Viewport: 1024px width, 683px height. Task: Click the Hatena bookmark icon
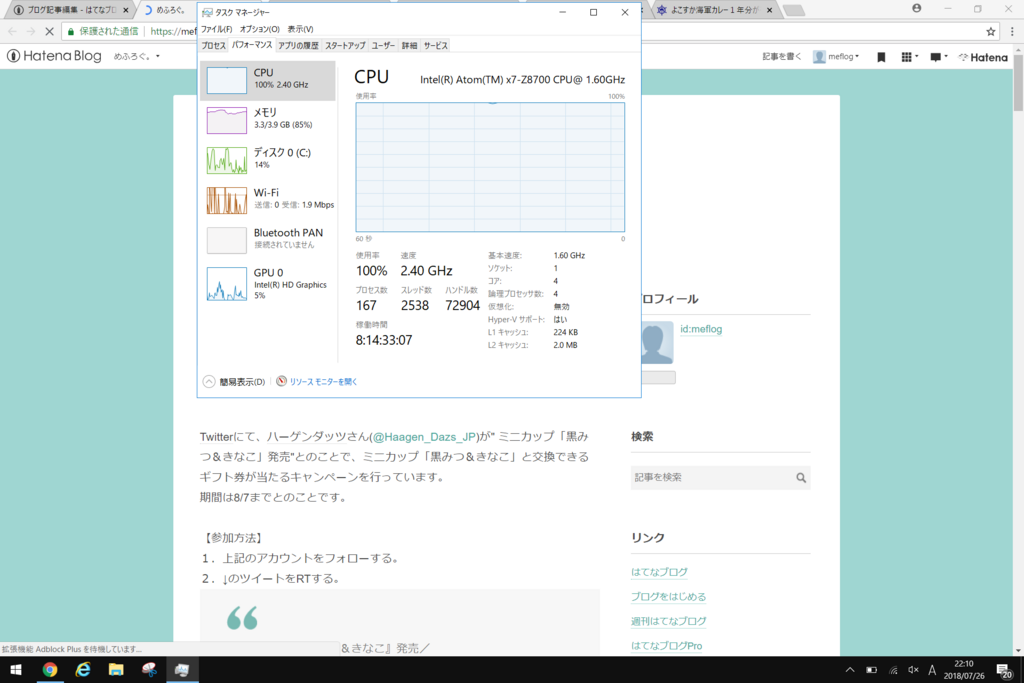click(x=881, y=57)
